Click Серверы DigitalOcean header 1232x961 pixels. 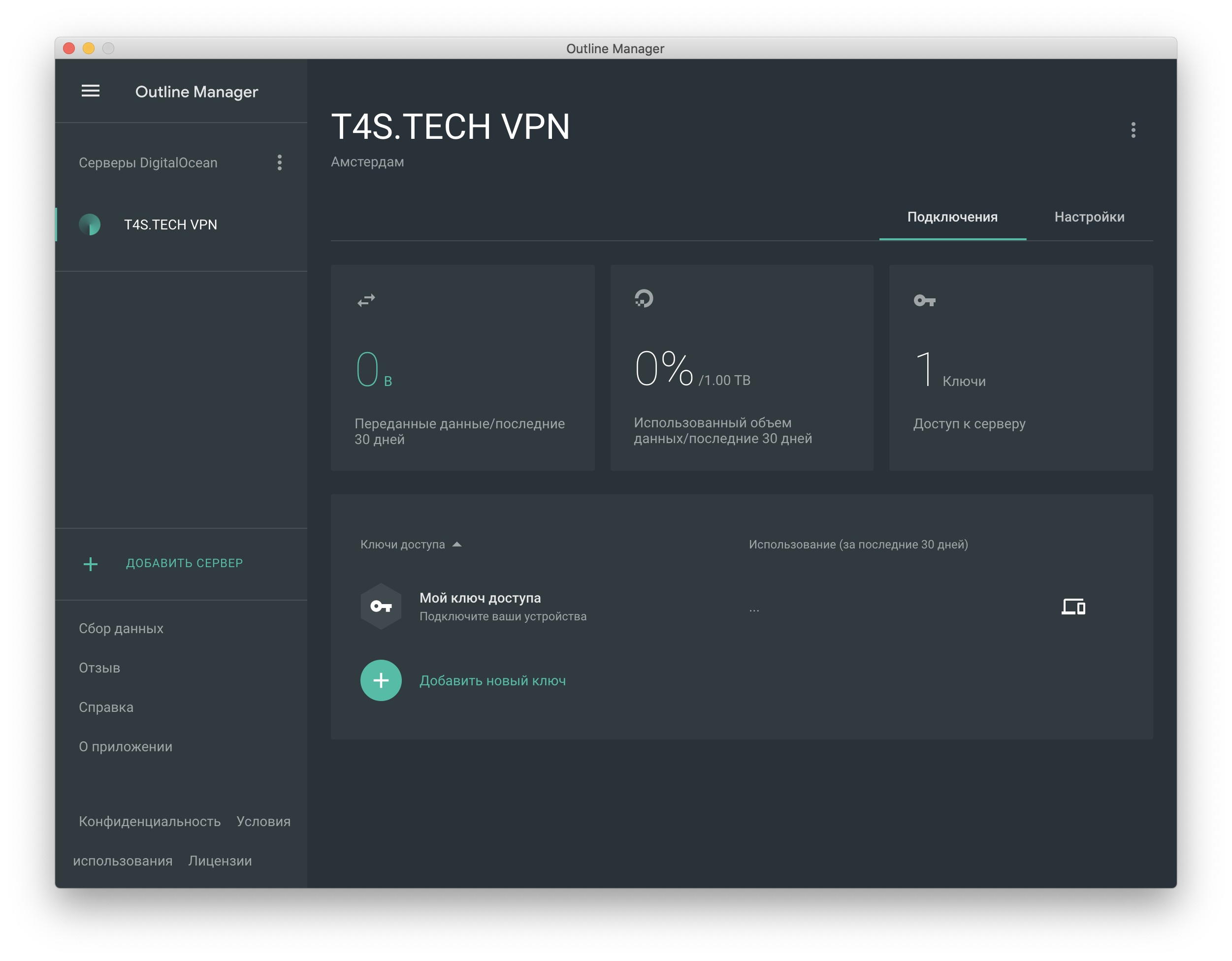[x=148, y=162]
